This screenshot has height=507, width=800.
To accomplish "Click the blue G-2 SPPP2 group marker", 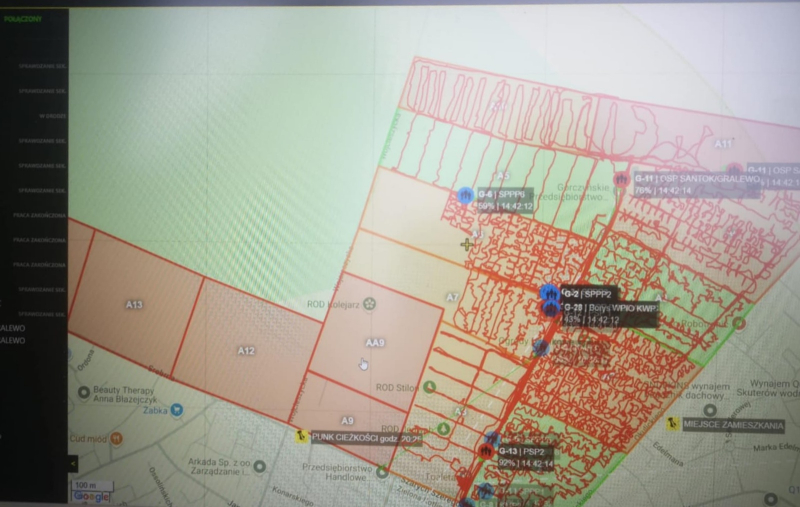I will [548, 293].
